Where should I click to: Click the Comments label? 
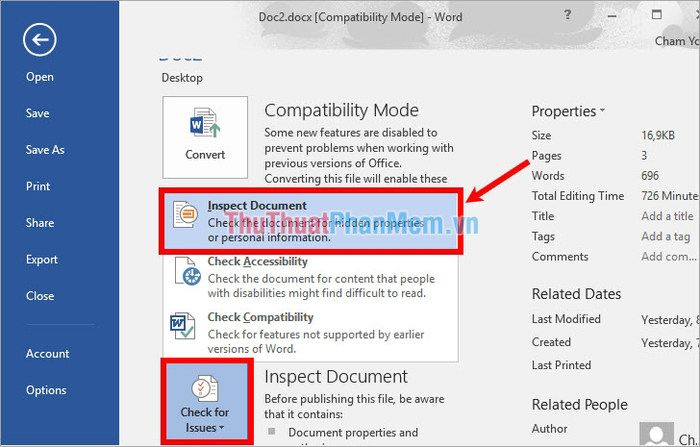(x=560, y=257)
